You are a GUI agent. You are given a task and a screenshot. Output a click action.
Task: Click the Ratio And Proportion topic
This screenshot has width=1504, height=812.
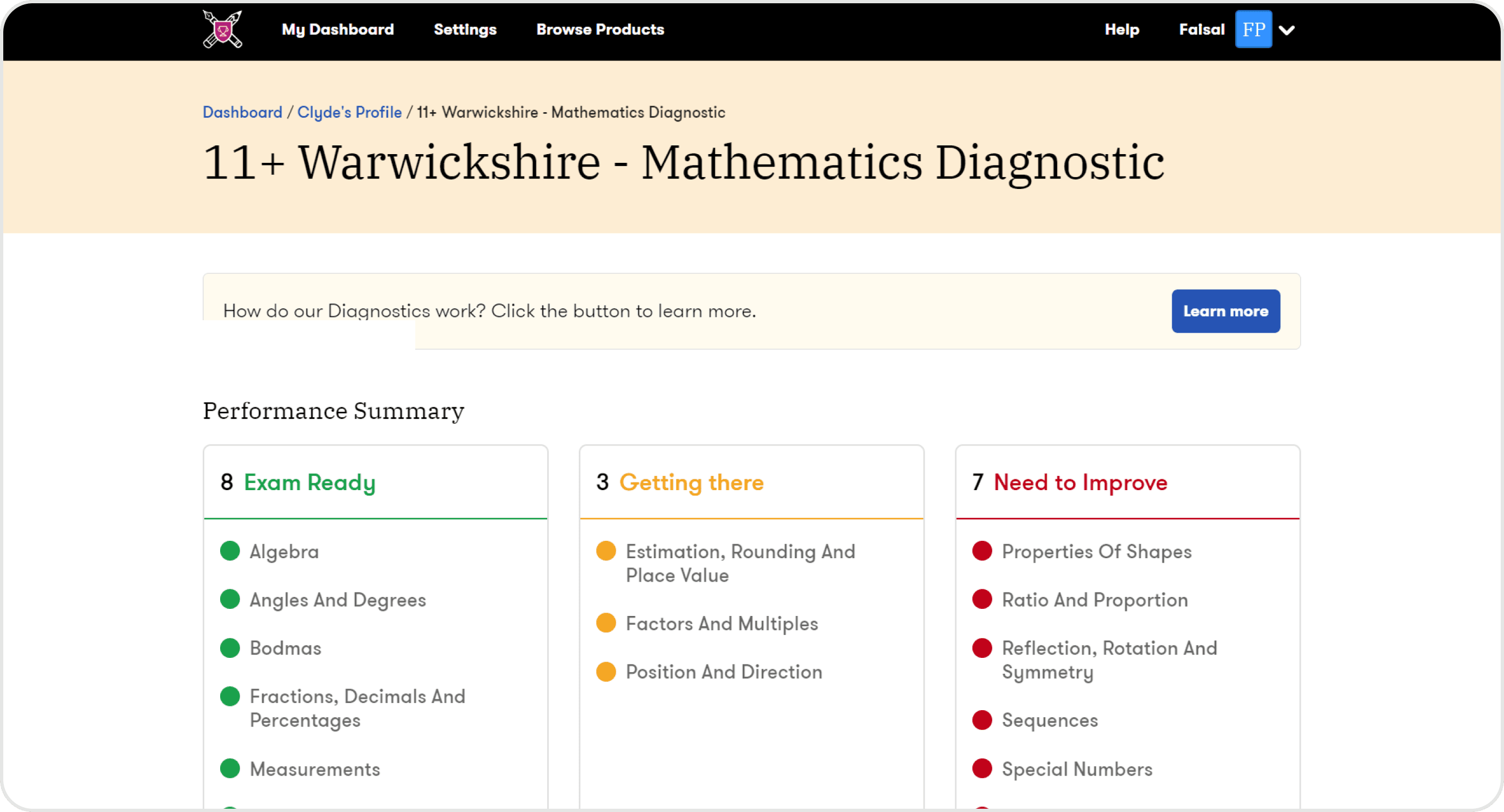1095,600
